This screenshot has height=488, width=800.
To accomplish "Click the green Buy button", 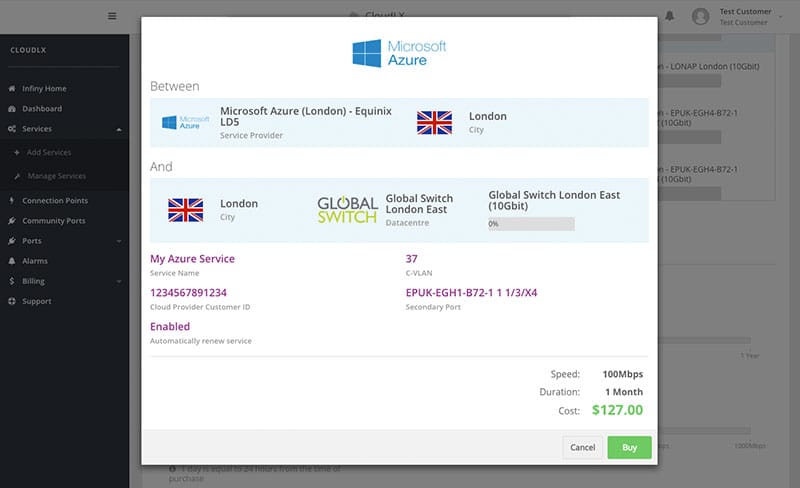I will (x=629, y=447).
